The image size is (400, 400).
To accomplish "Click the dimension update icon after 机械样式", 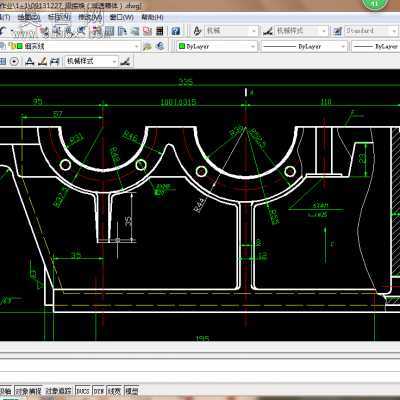I will (x=125, y=61).
